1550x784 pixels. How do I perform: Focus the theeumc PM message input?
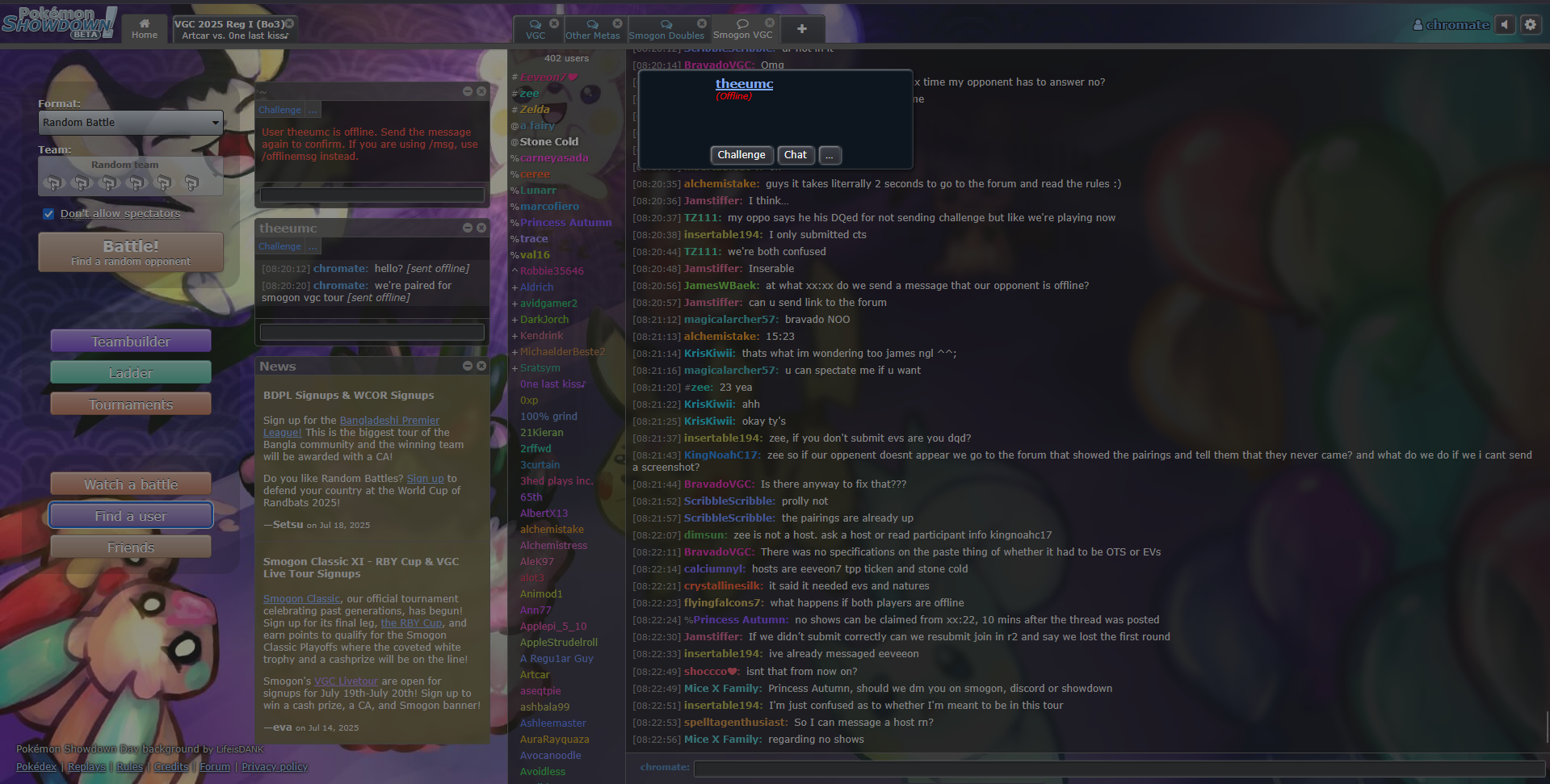(372, 332)
